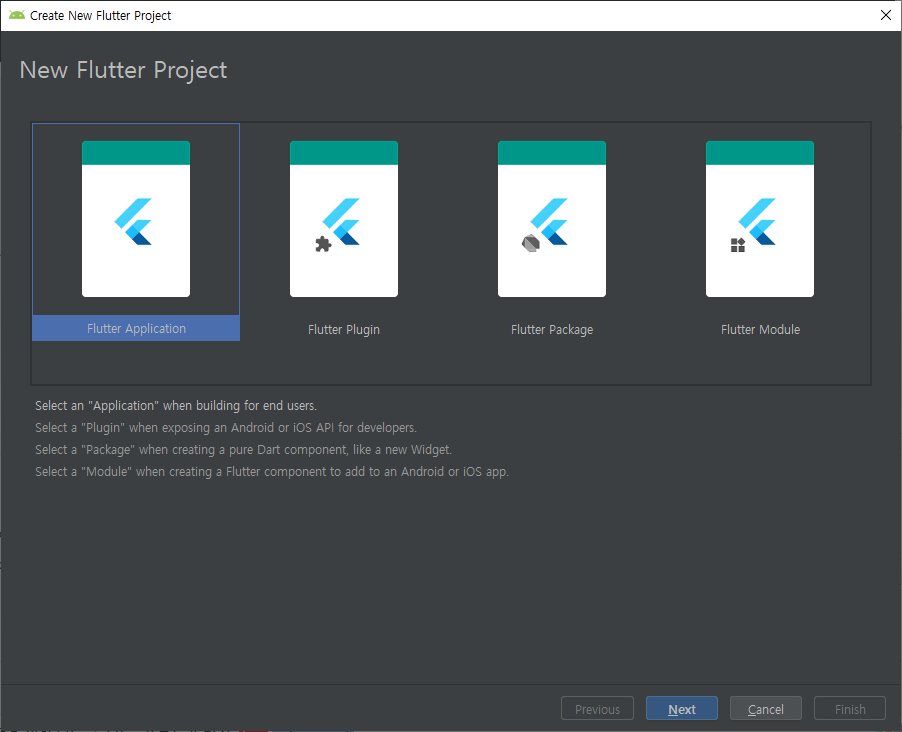Select the Flutter Module project icon
Screen dimensions: 902x732
point(760,219)
